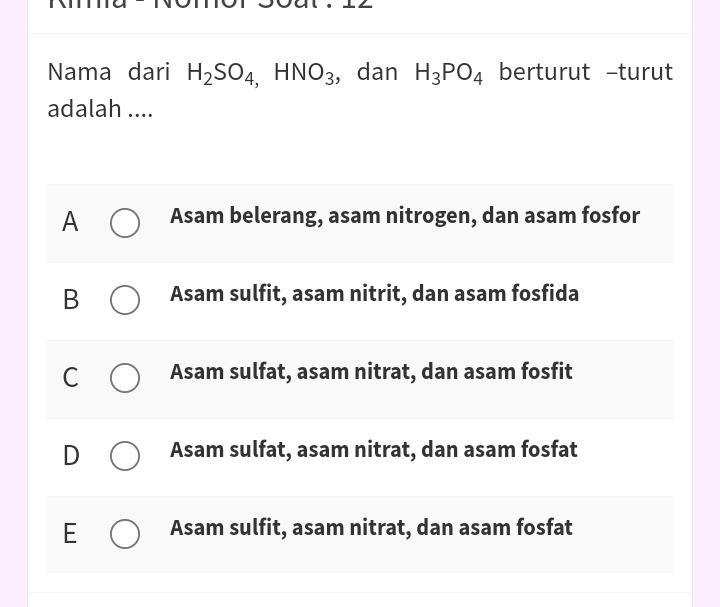This screenshot has width=720, height=607.
Task: Click the letter A option label
Action: 70,223
